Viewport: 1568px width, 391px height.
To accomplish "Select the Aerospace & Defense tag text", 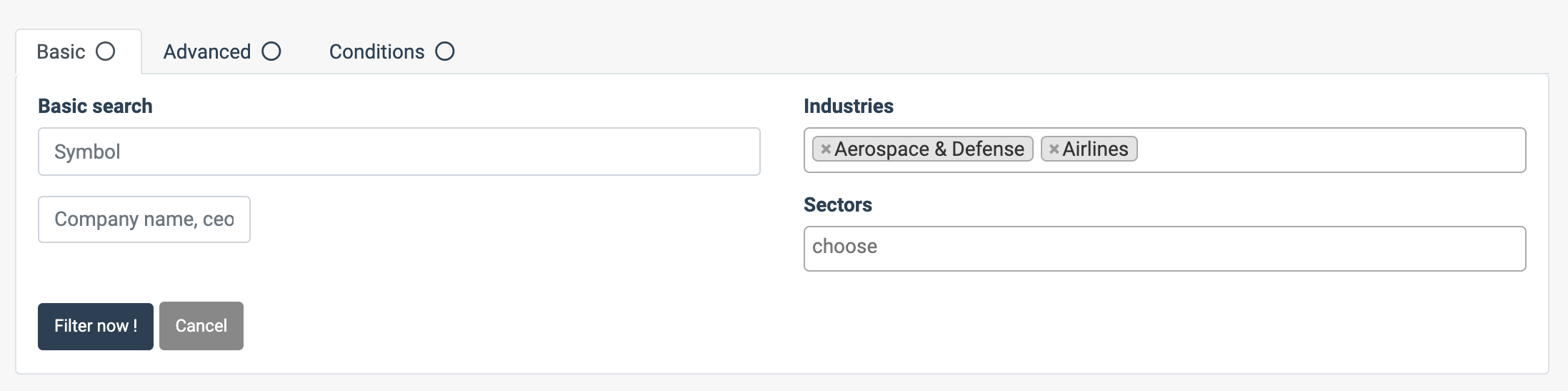I will pyautogui.click(x=929, y=149).
